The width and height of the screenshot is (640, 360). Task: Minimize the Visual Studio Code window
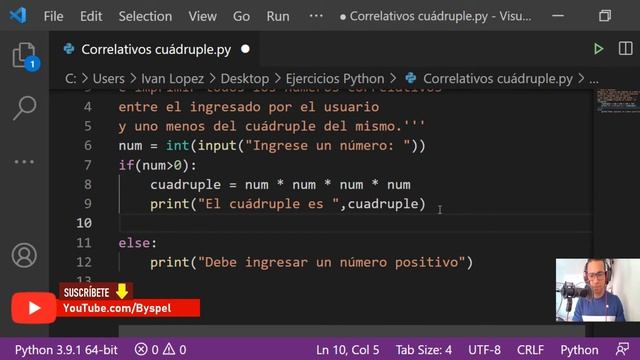(558, 16)
